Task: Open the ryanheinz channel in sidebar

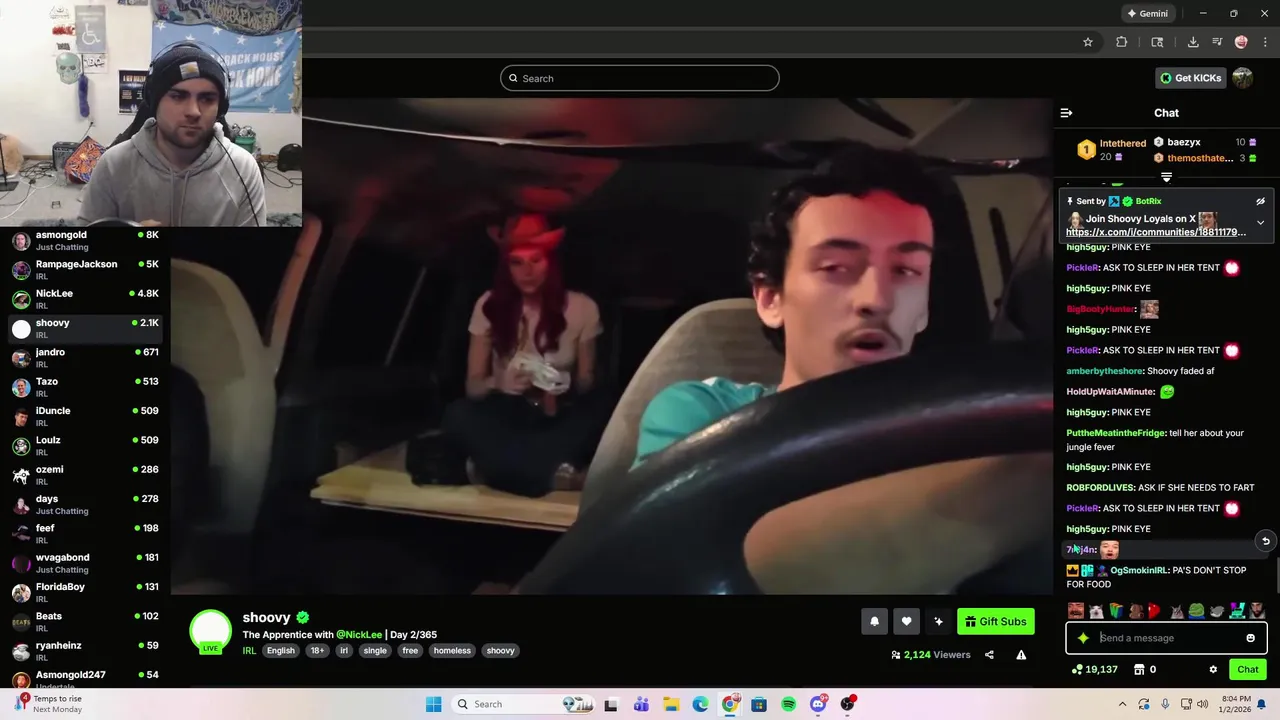Action: pyautogui.click(x=85, y=650)
